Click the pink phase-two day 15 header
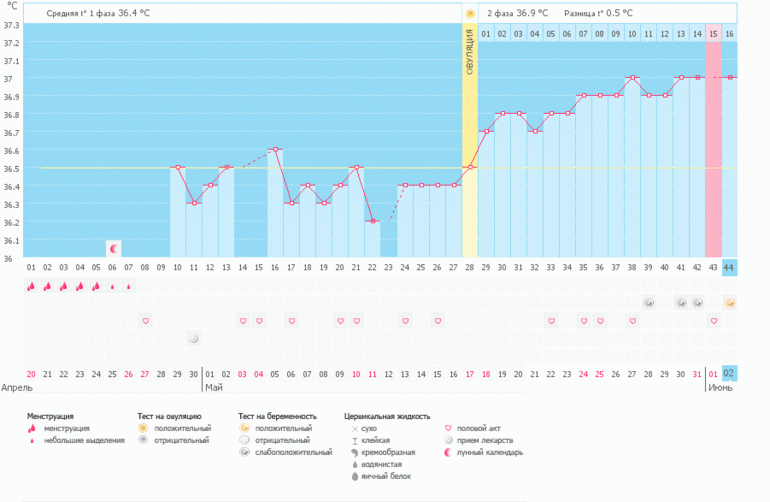 coord(713,34)
